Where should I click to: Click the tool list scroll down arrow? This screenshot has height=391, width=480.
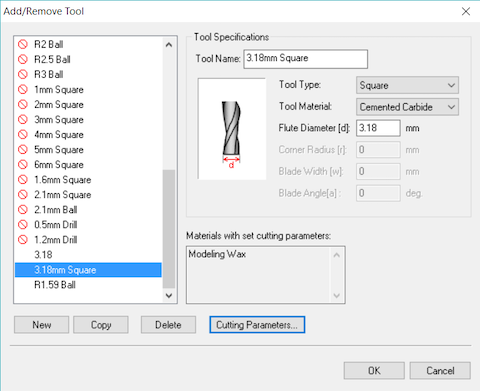(169, 295)
